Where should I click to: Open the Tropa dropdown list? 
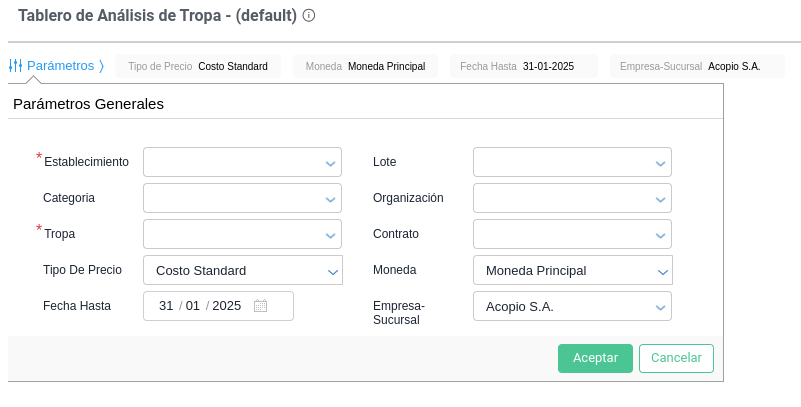pos(242,234)
